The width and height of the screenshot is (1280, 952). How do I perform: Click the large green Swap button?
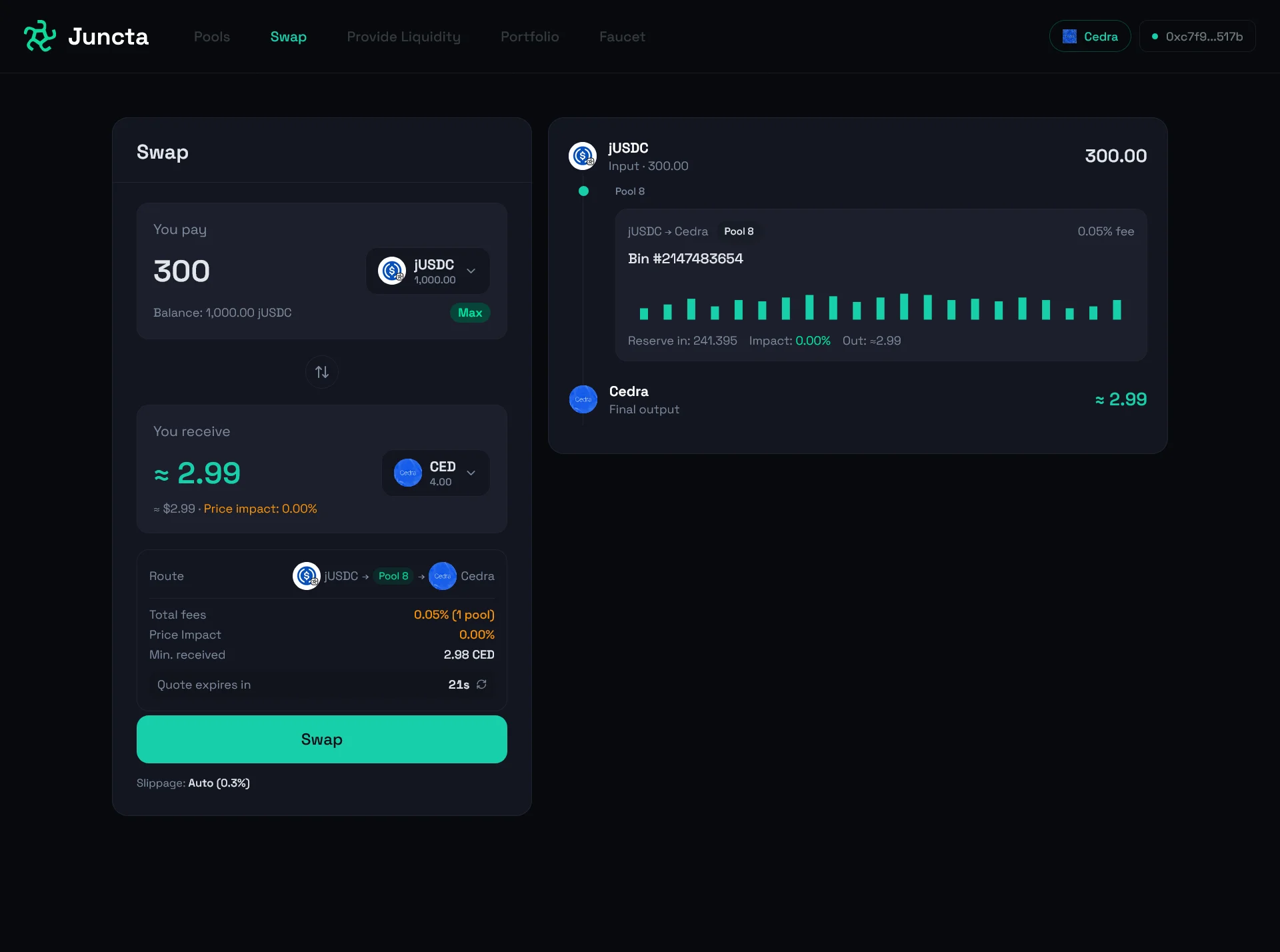[322, 739]
